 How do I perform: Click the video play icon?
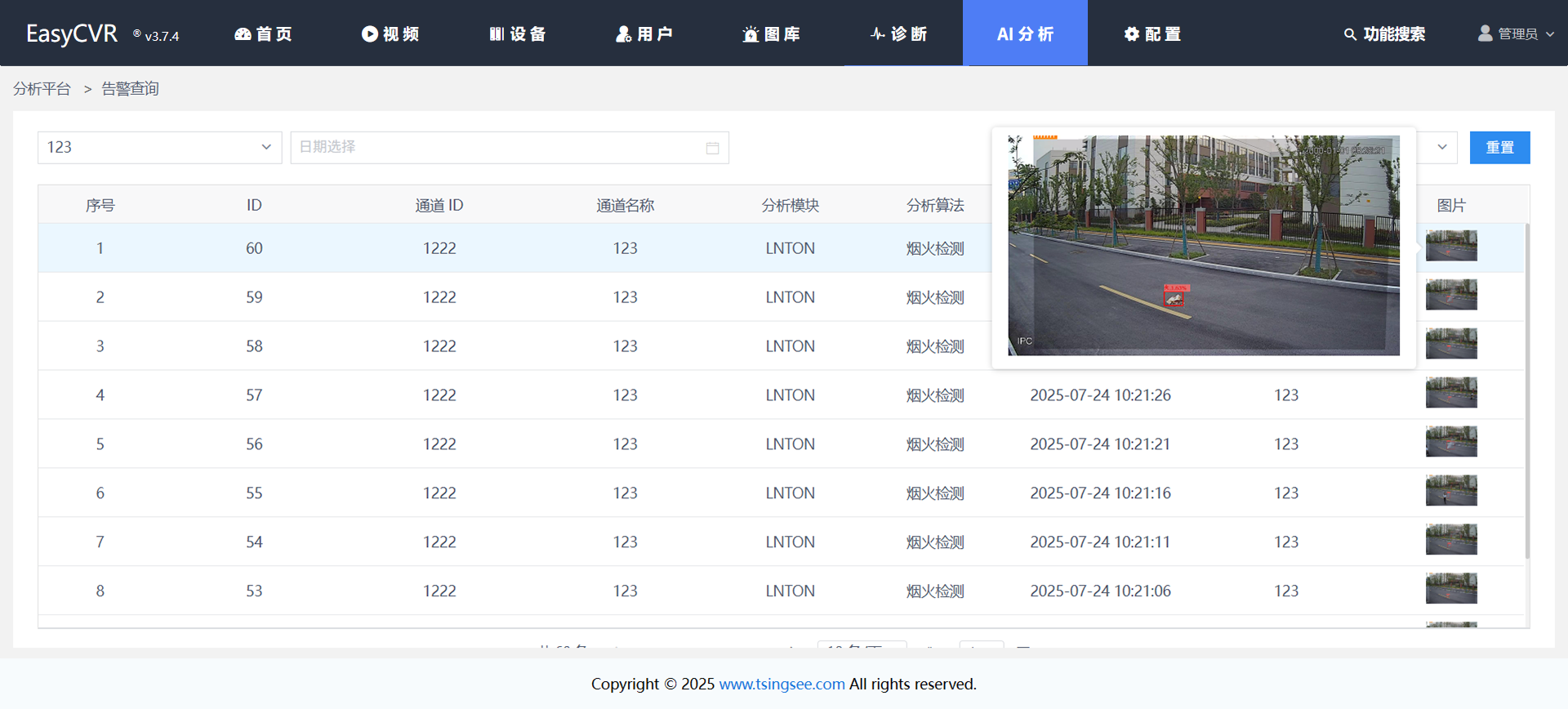369,33
